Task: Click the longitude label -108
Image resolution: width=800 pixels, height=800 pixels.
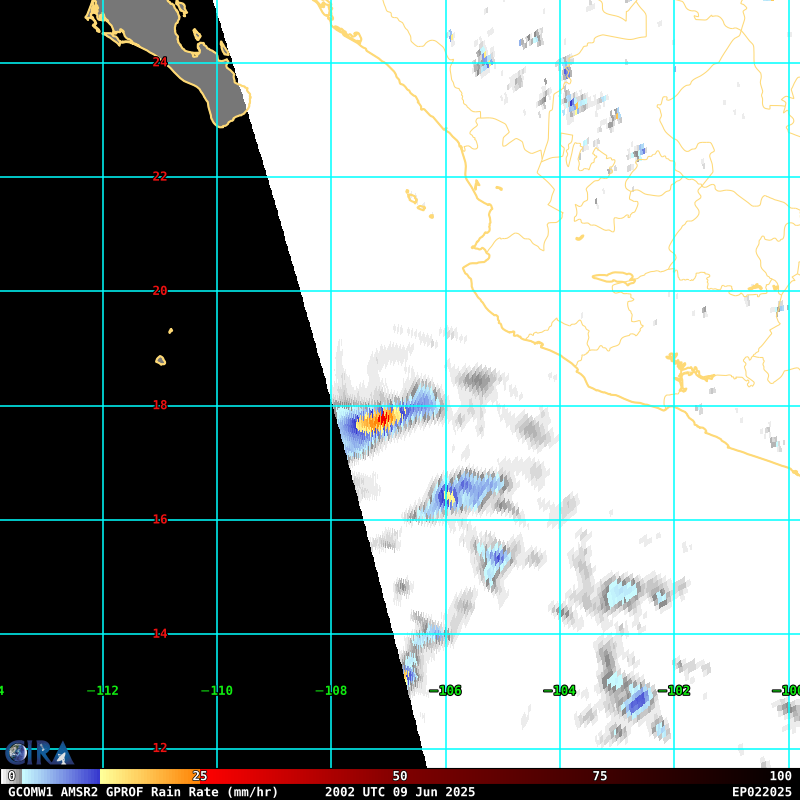Action: point(331,691)
